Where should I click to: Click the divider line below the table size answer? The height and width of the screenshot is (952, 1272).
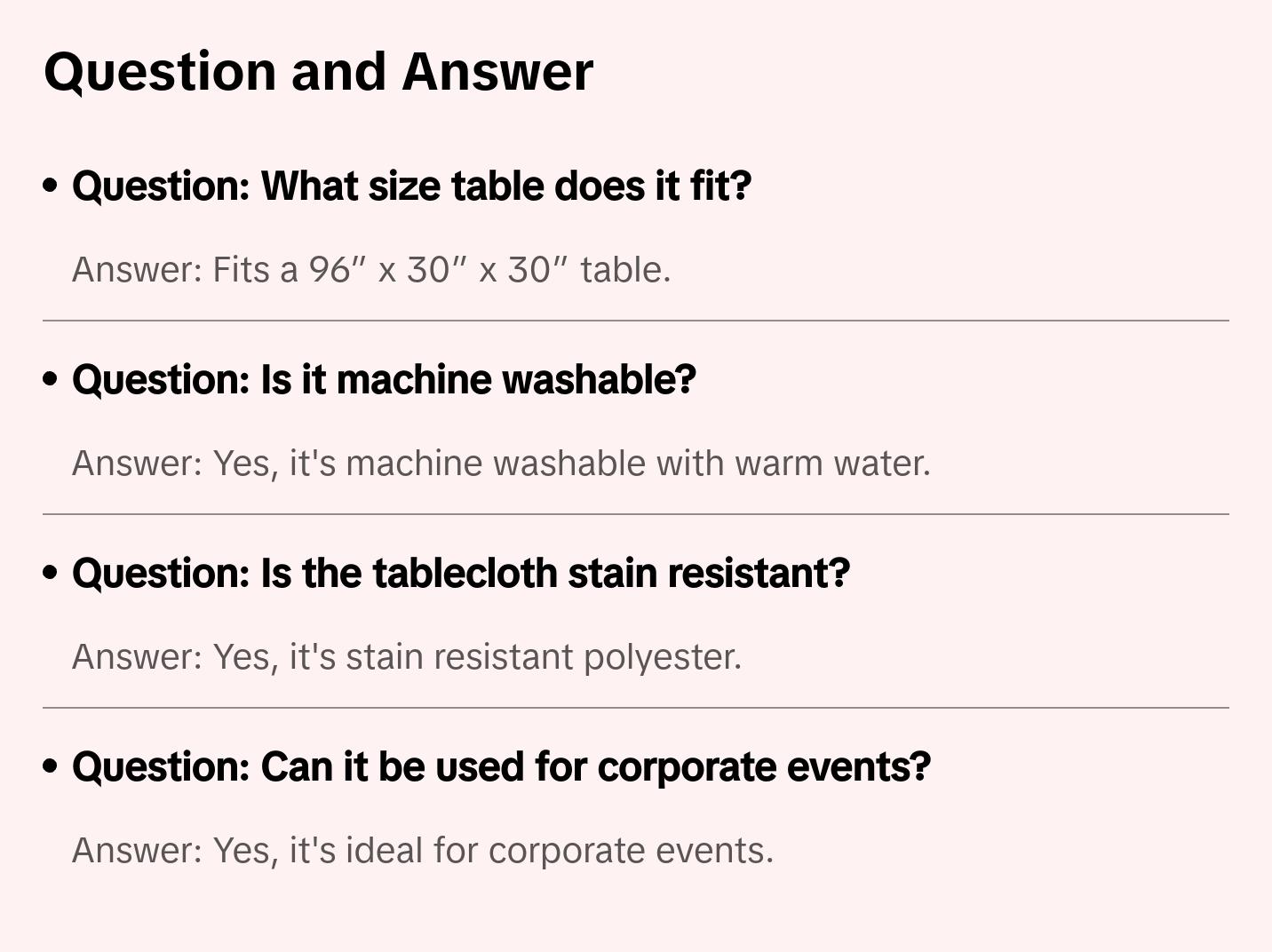point(636,321)
